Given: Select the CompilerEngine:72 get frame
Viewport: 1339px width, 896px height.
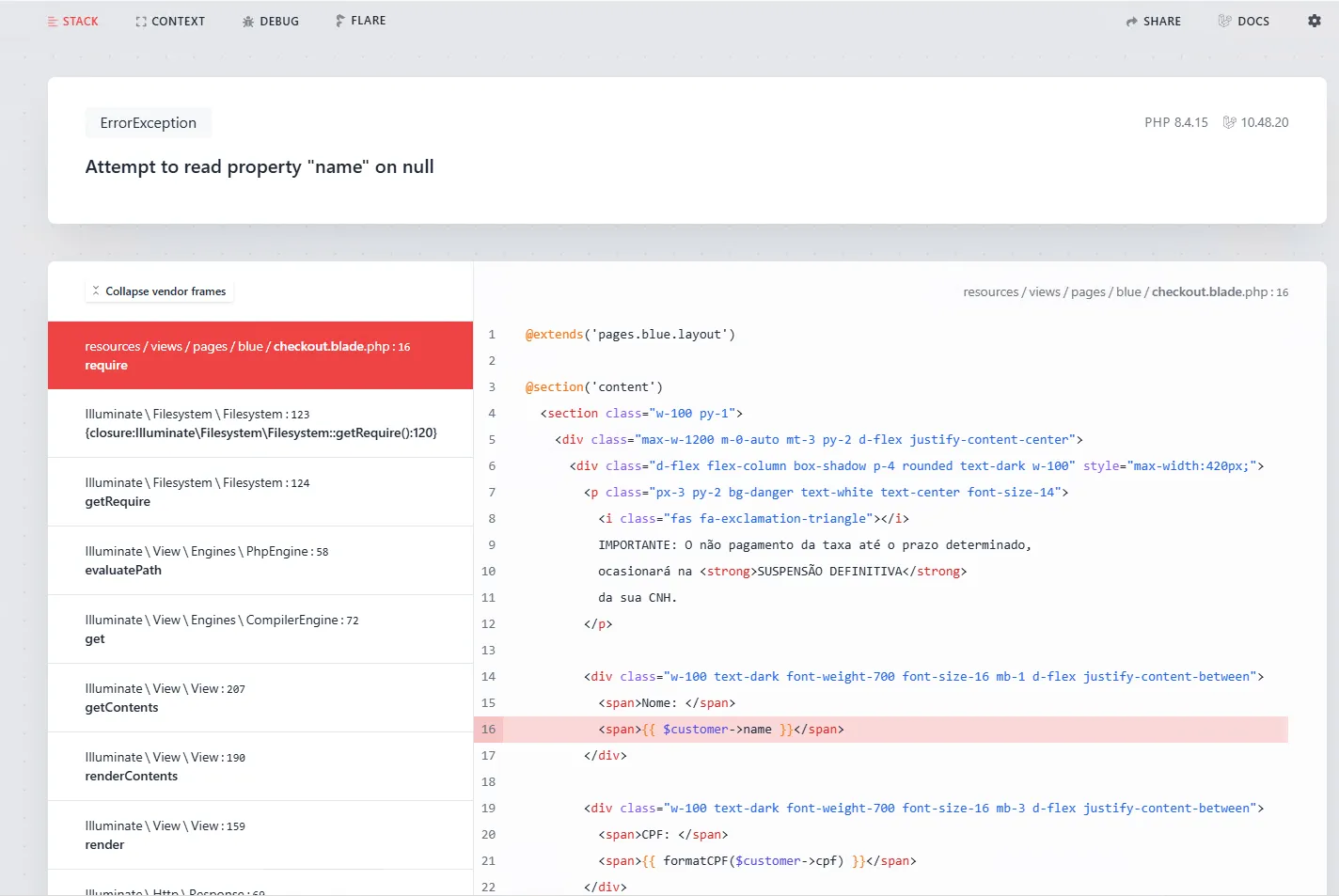Looking at the screenshot, I should [x=260, y=629].
